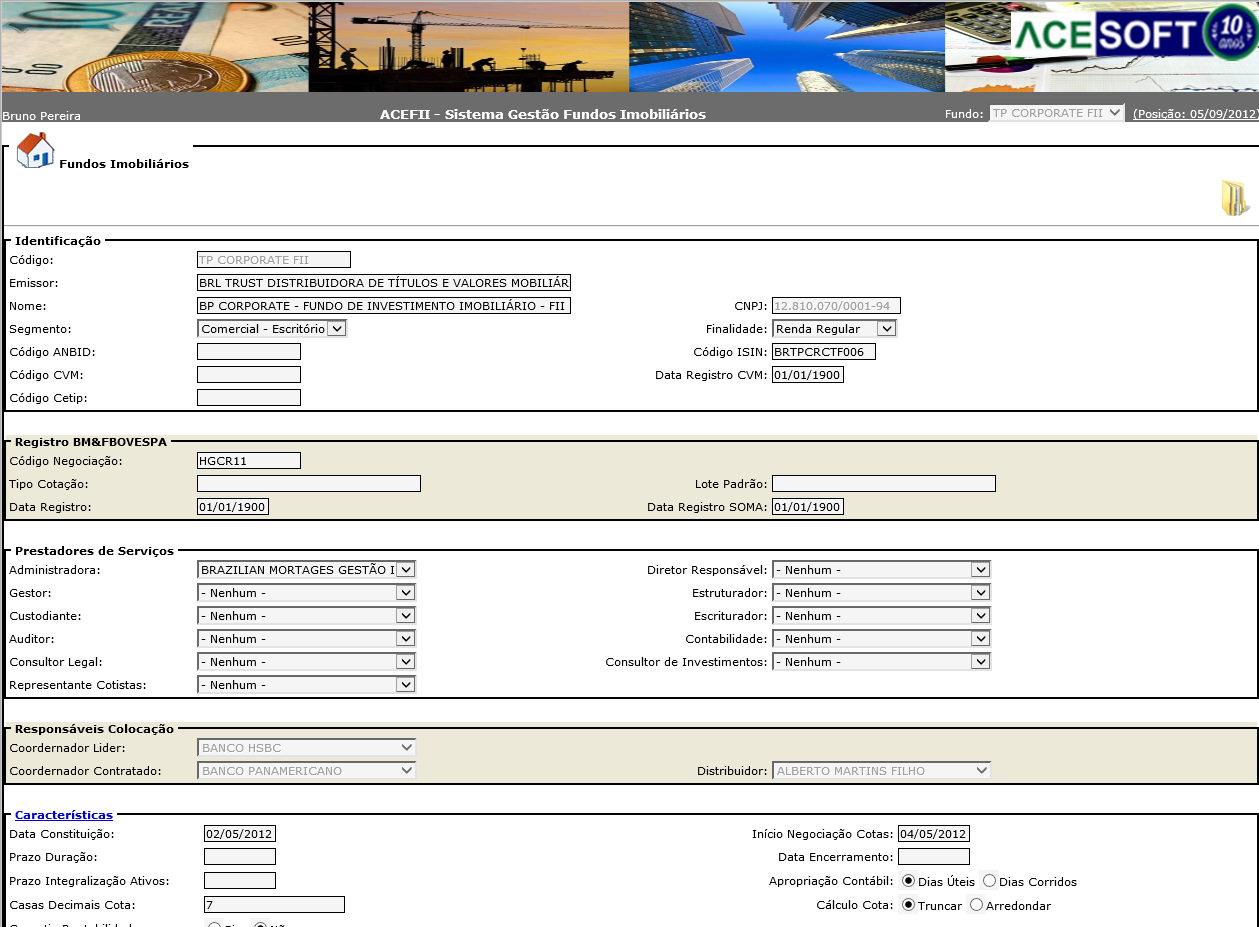
Task: Click the Data Encerramento field
Action: 934,857
